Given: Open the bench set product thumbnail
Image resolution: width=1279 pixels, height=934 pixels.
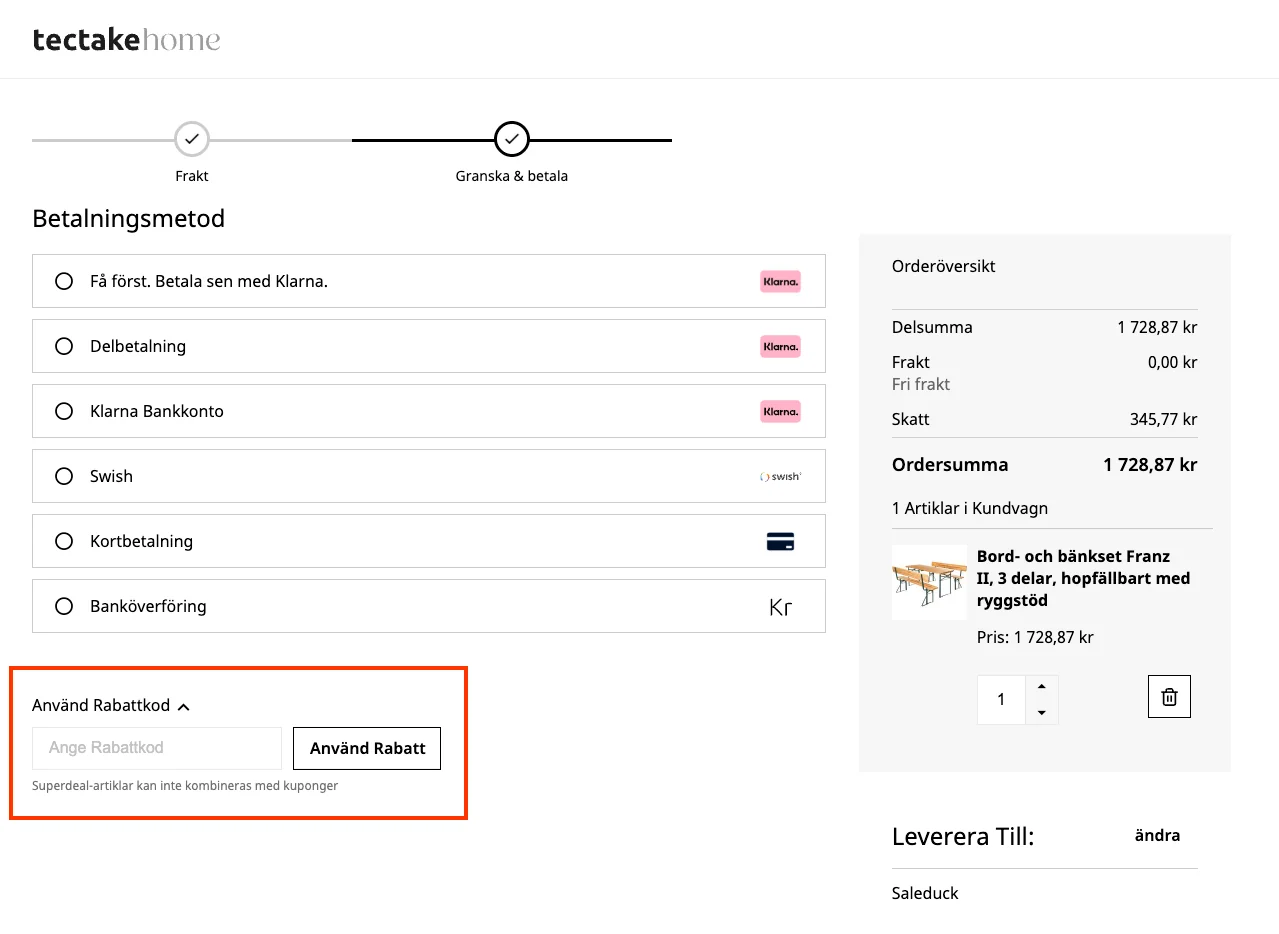Looking at the screenshot, I should tap(929, 583).
